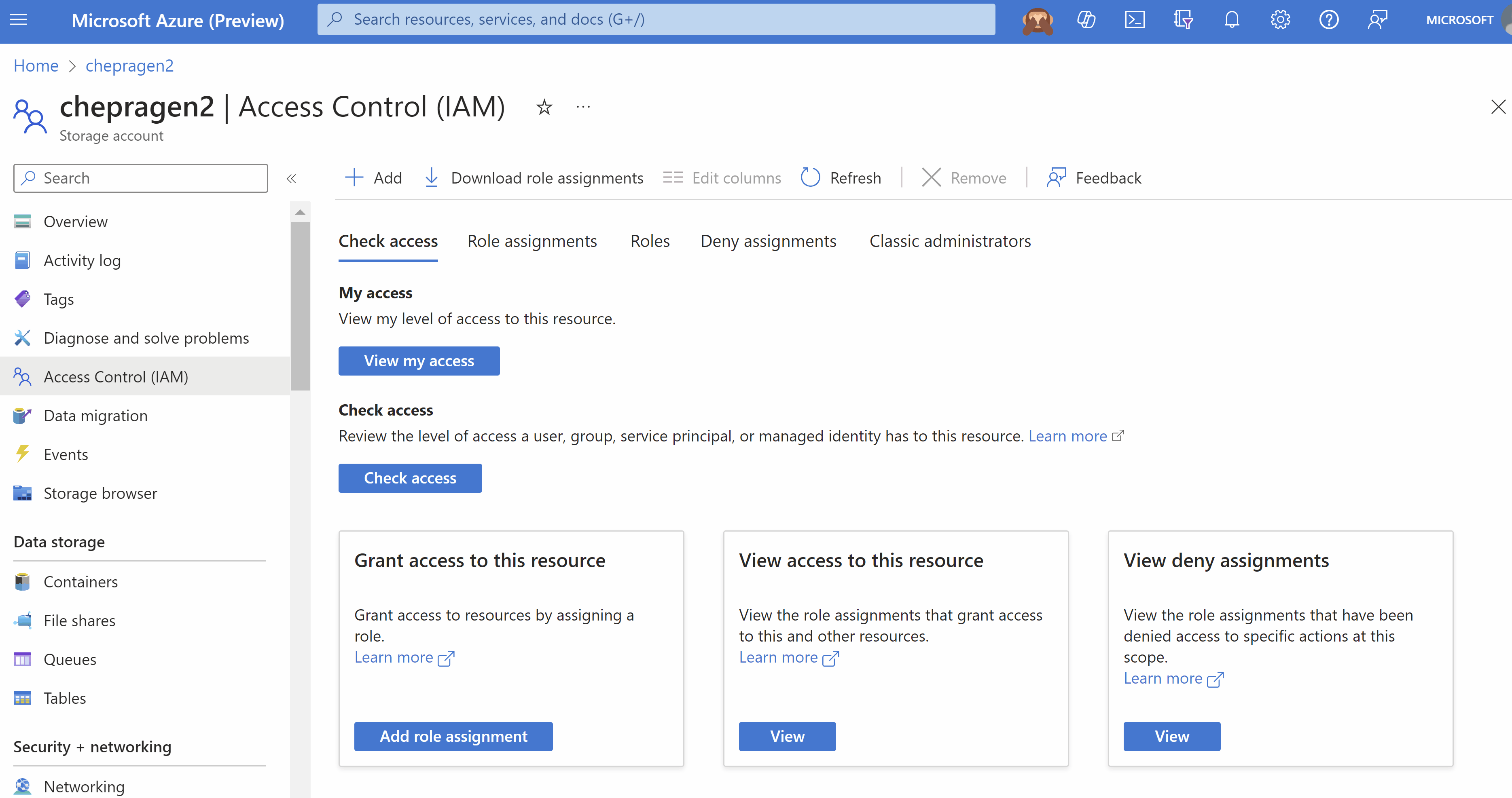Collapse the left navigation panel
Viewport: 1512px width, 798px height.
(x=291, y=178)
